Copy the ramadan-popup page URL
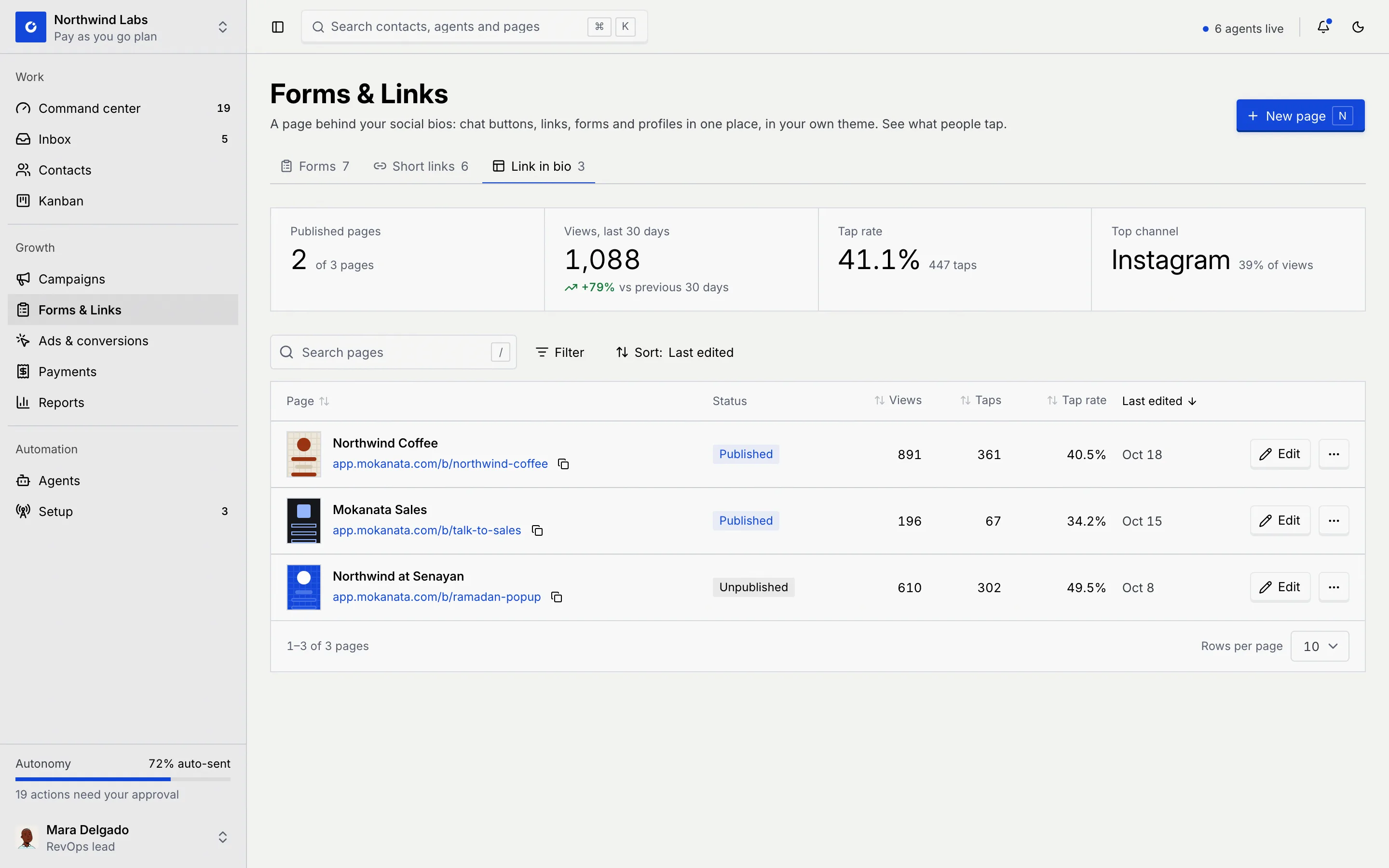The width and height of the screenshot is (1389, 868). tap(557, 597)
